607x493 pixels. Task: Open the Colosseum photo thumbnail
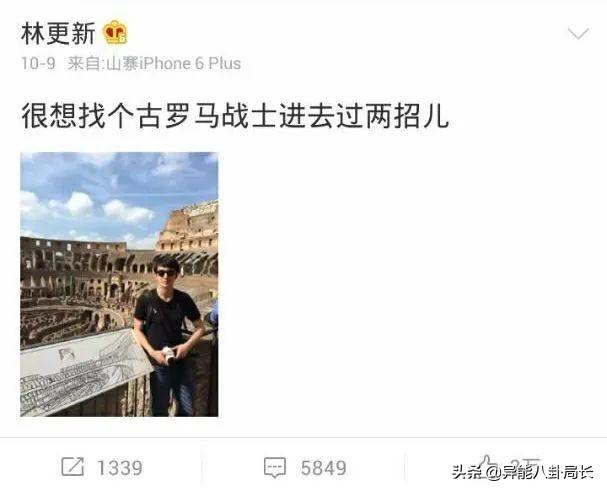(x=119, y=284)
